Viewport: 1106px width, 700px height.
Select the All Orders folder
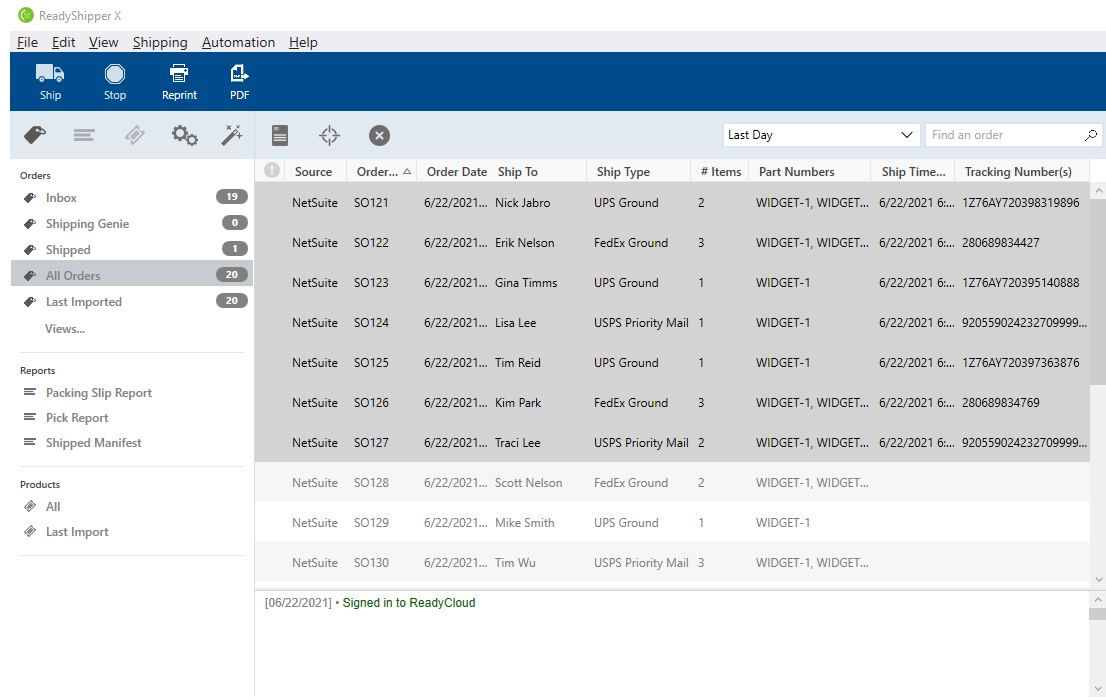(132, 275)
